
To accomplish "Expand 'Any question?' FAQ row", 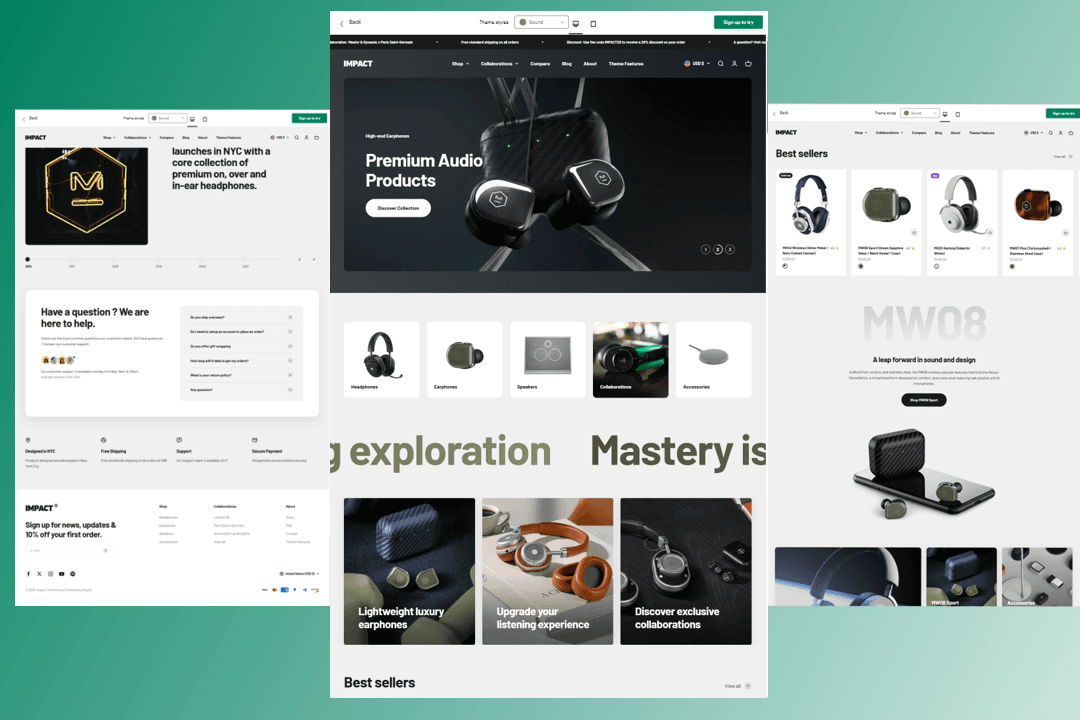I will 241,389.
